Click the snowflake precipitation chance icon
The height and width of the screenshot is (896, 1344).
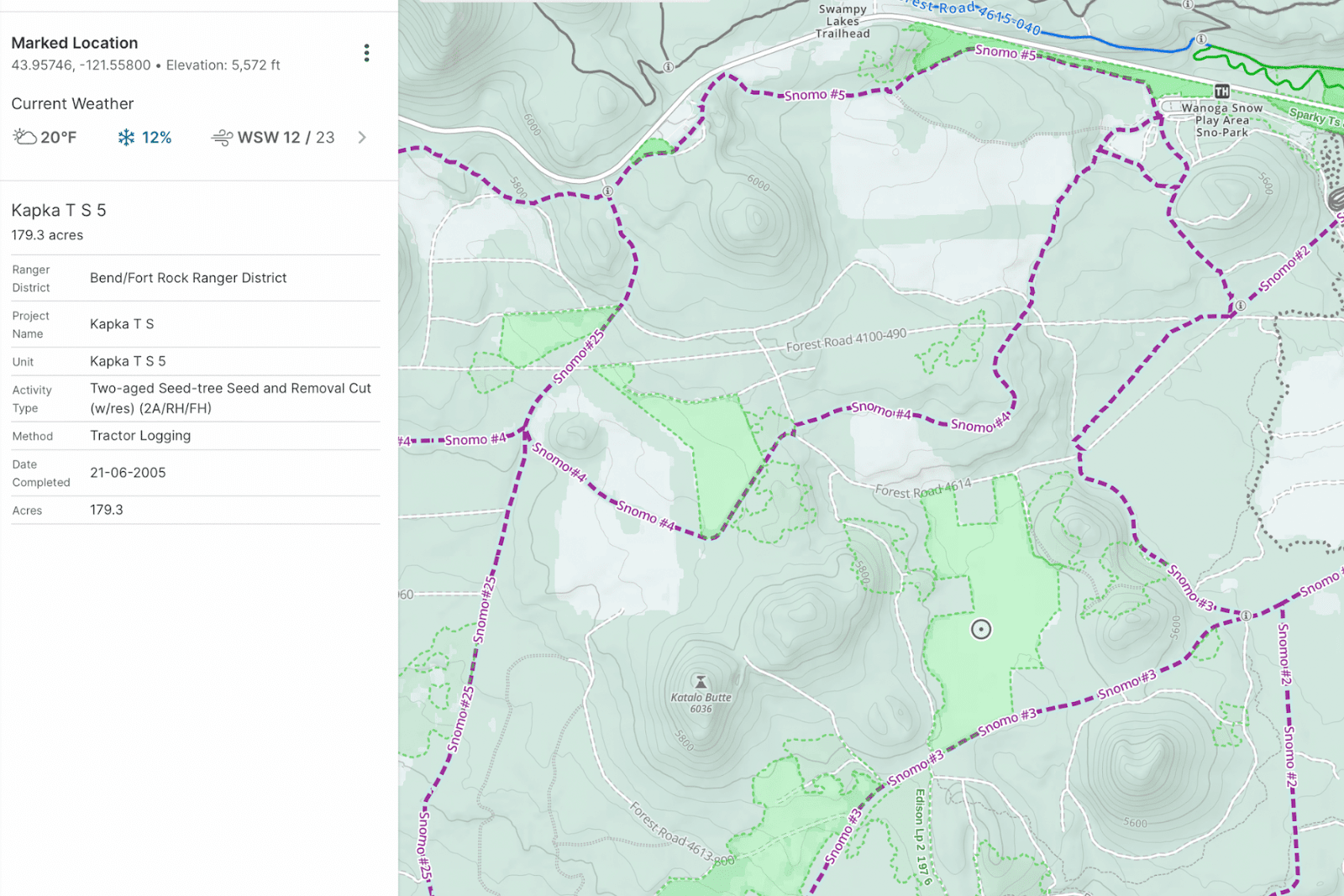(x=126, y=137)
